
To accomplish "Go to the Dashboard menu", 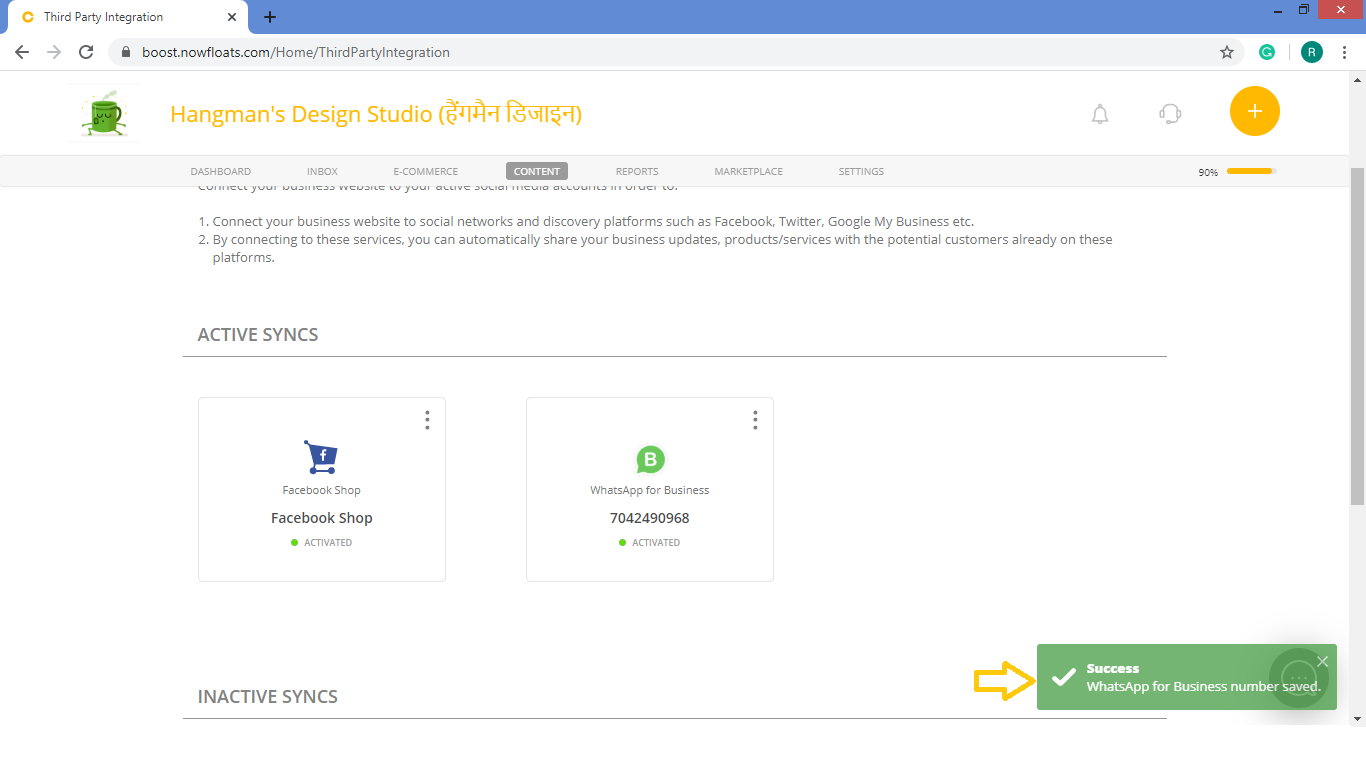I will coord(221,172).
